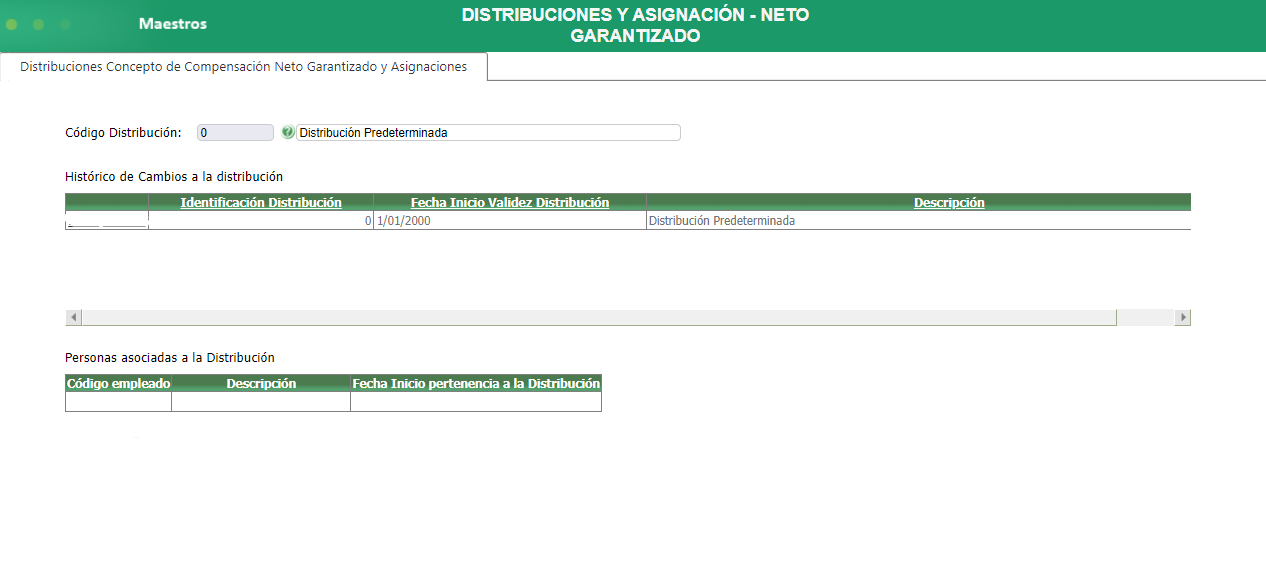Click the first green dot in the title bar
Image resolution: width=1266 pixels, height=585 pixels.
point(10,25)
